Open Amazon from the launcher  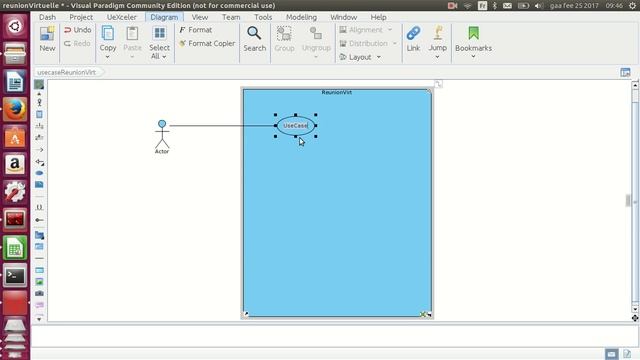tap(15, 164)
